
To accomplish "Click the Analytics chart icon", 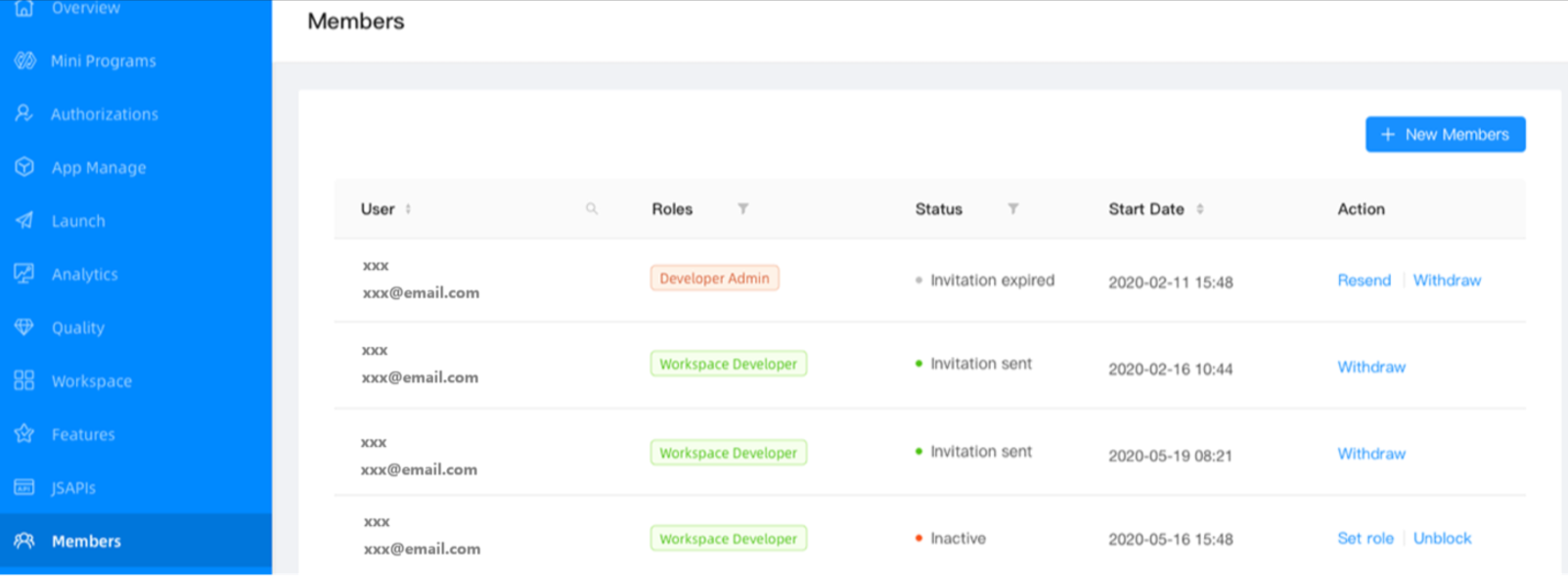I will [24, 274].
